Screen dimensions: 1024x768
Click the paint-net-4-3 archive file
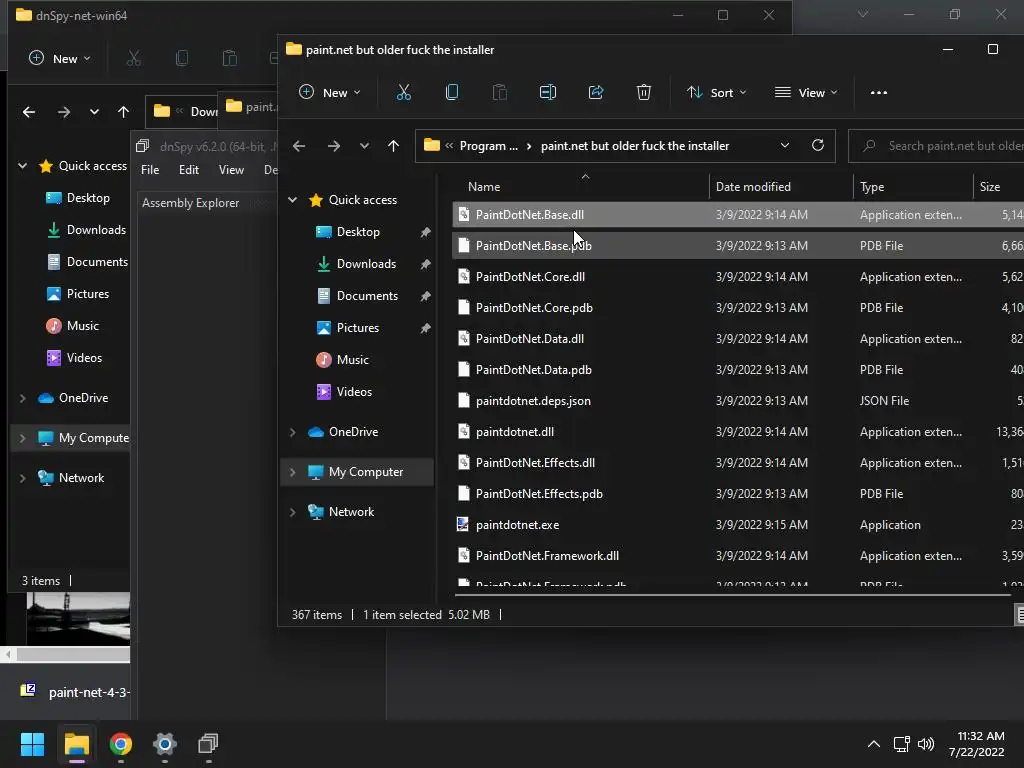click(76, 692)
